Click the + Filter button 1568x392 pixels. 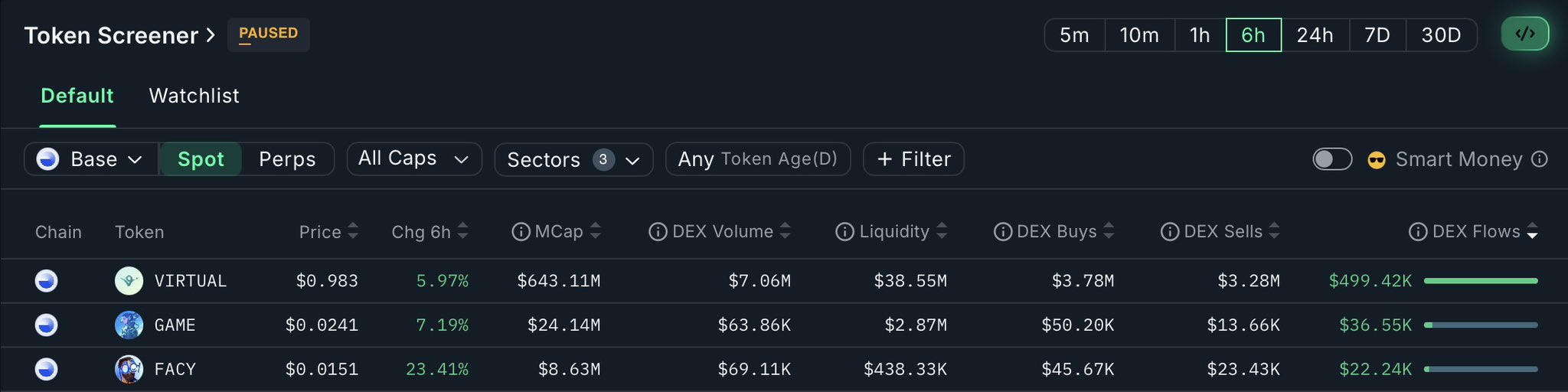pos(913,159)
